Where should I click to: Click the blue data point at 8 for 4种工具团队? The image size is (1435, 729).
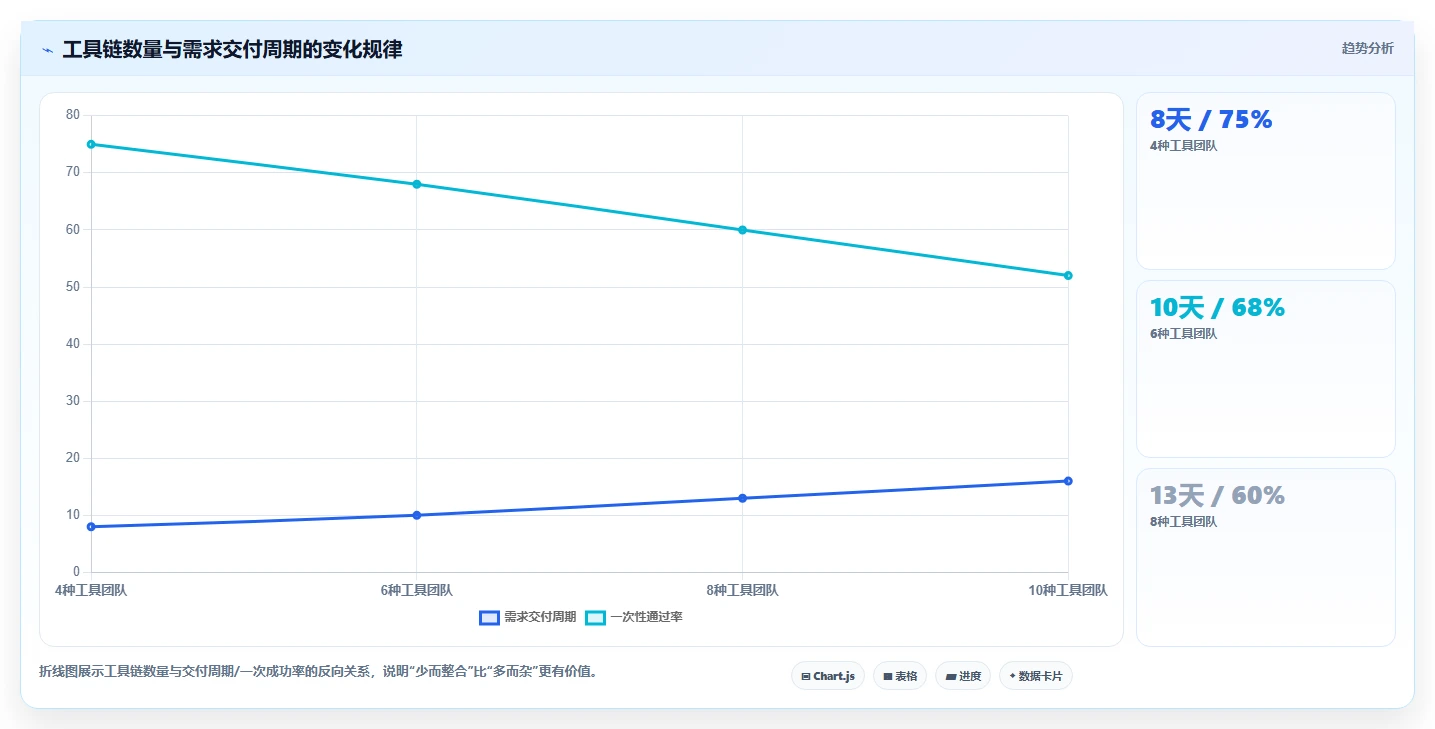91,526
